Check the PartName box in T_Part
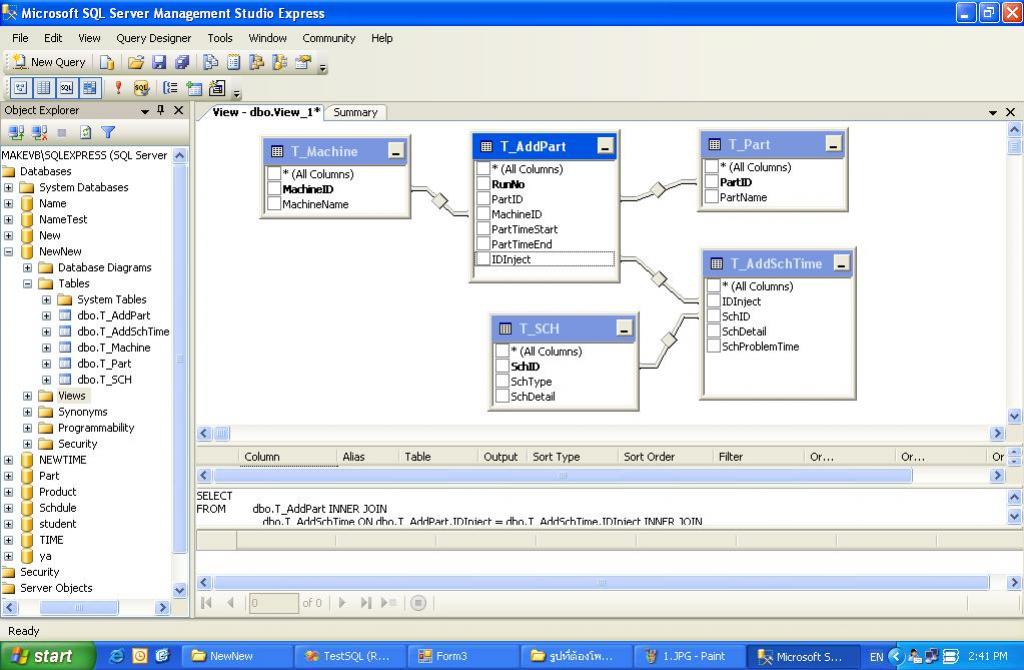Screen dimensions: 1024x670 click(712, 197)
